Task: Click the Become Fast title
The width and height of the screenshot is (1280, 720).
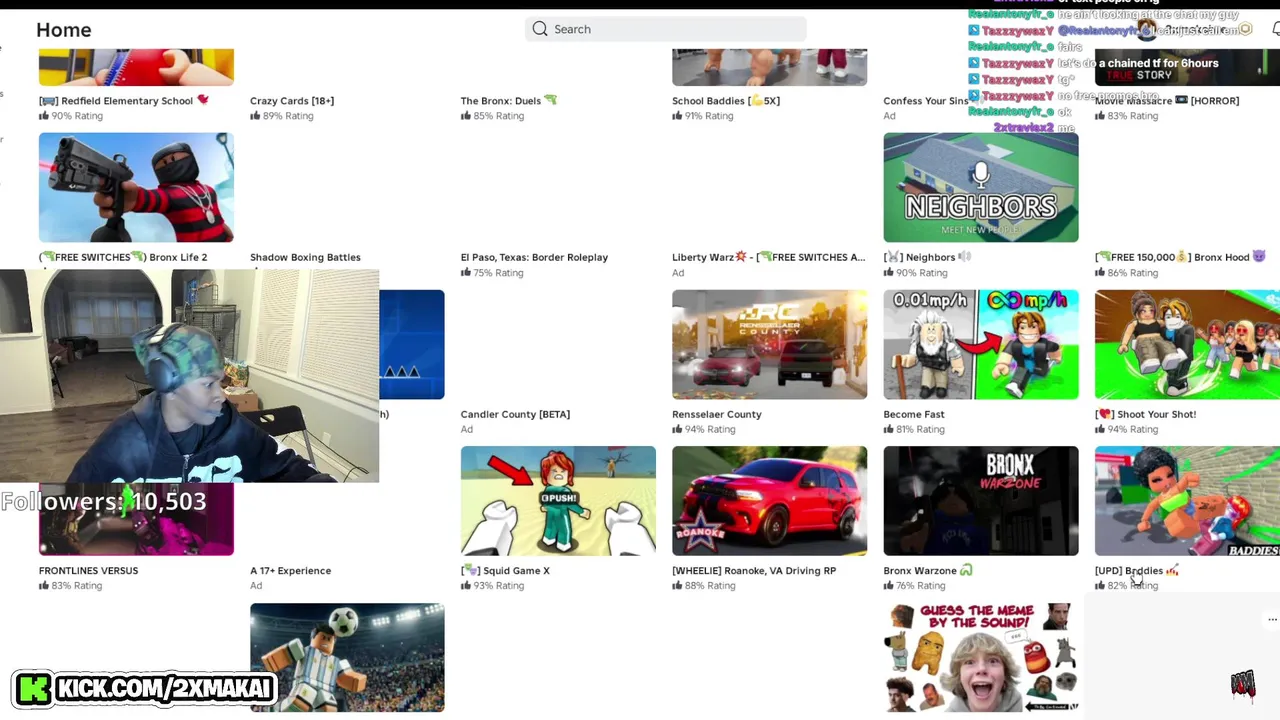Action: tap(914, 414)
